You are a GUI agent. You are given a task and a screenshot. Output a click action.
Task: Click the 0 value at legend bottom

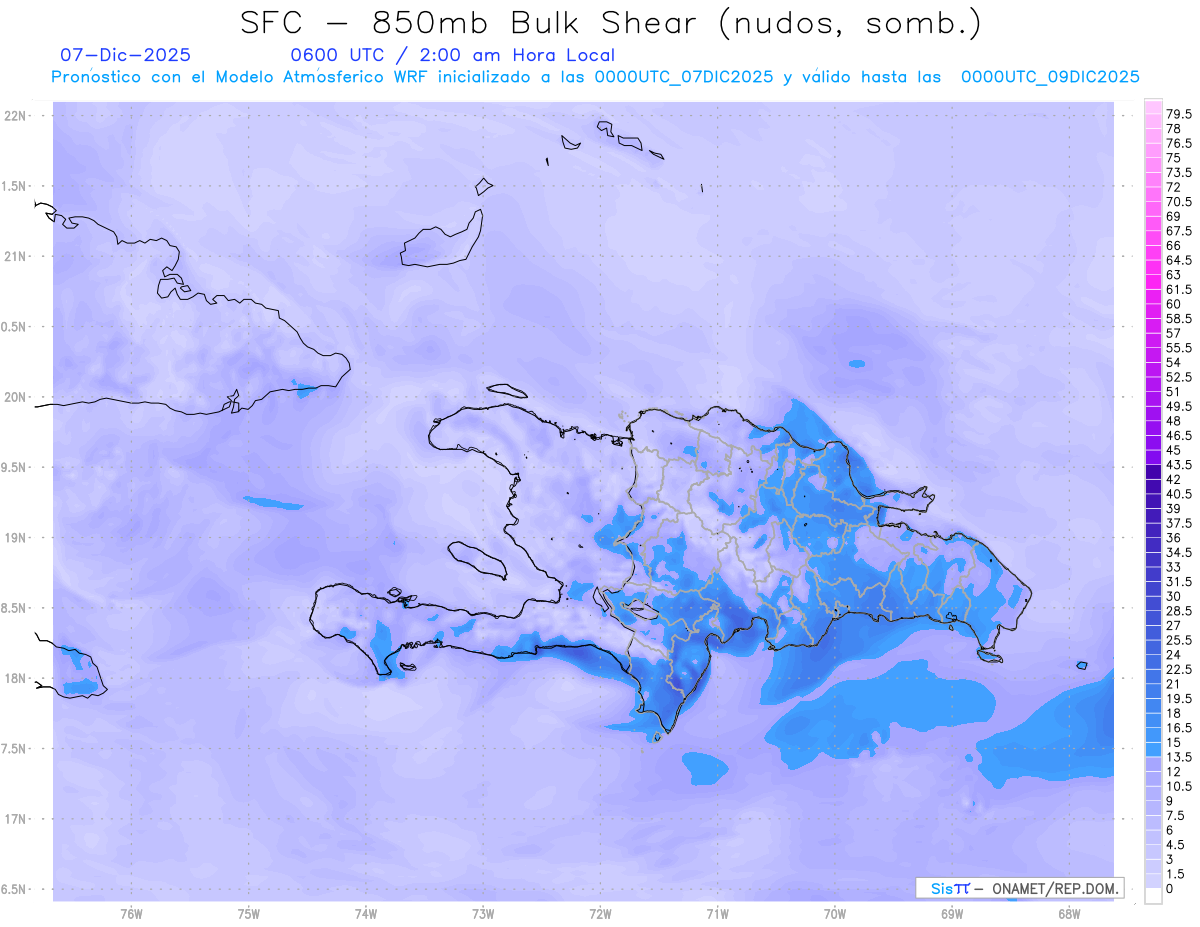click(x=1170, y=888)
